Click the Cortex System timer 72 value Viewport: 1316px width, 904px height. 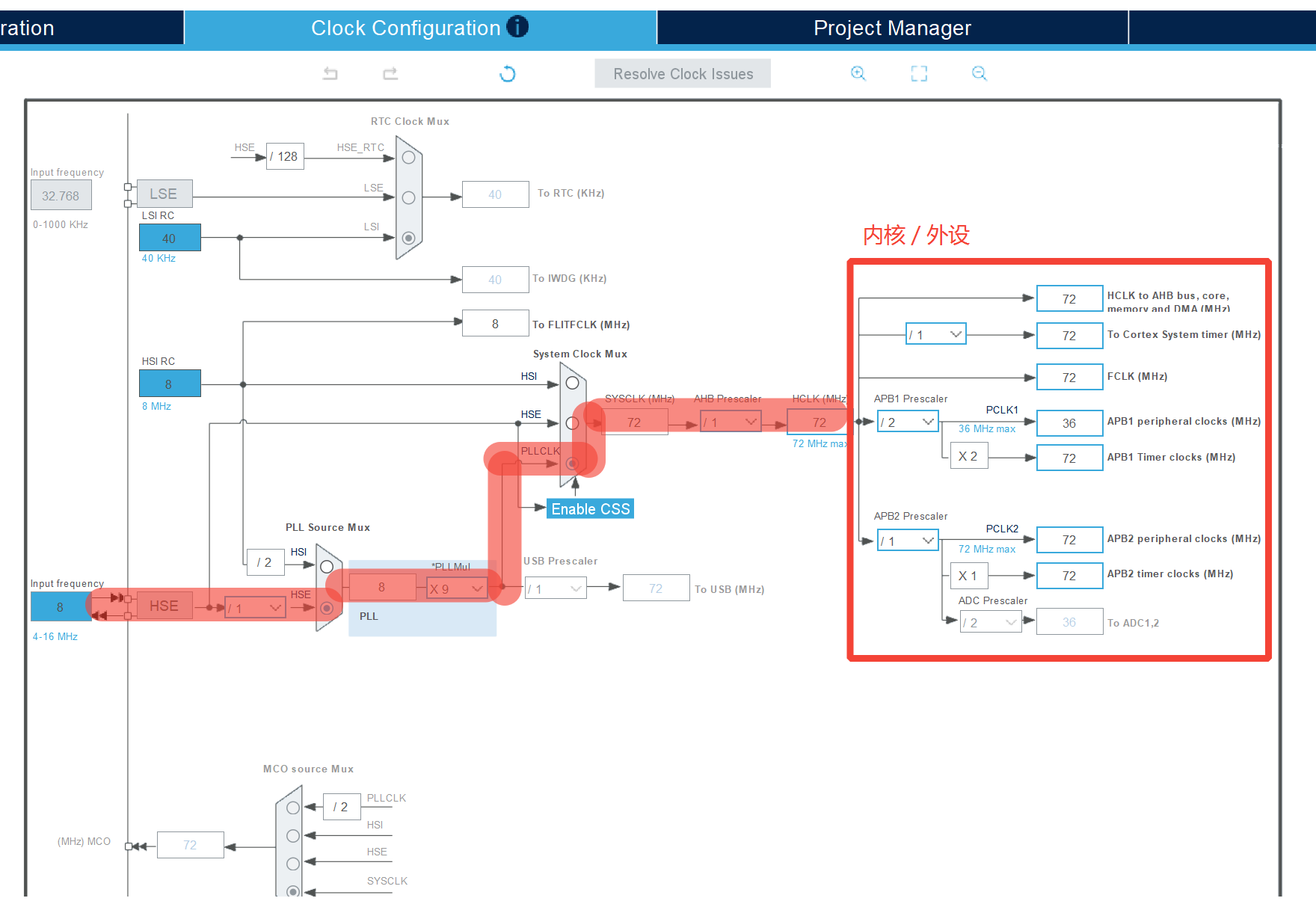1069,336
